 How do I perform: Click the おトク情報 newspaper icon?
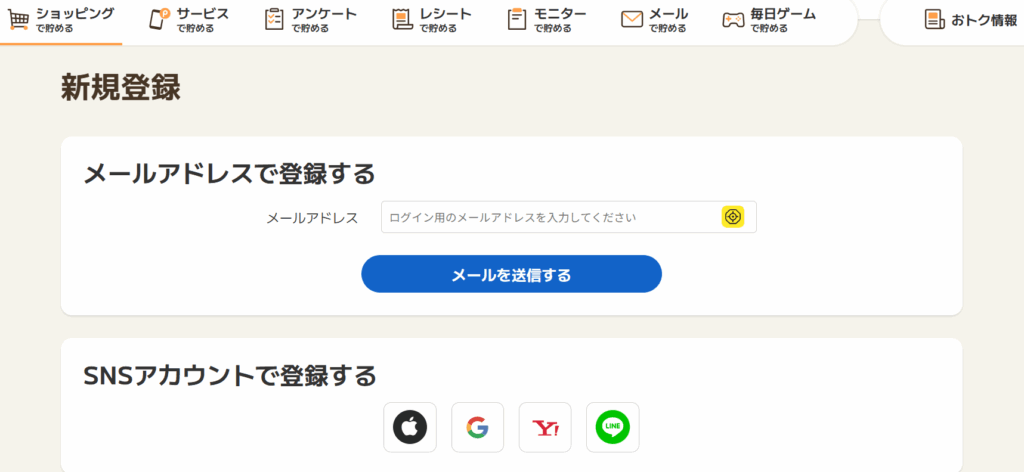pos(935,20)
